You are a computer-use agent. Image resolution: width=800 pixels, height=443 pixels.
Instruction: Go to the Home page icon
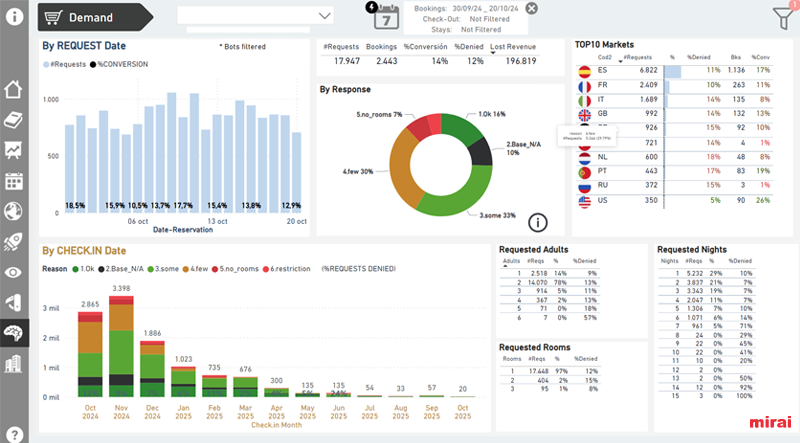tap(13, 89)
